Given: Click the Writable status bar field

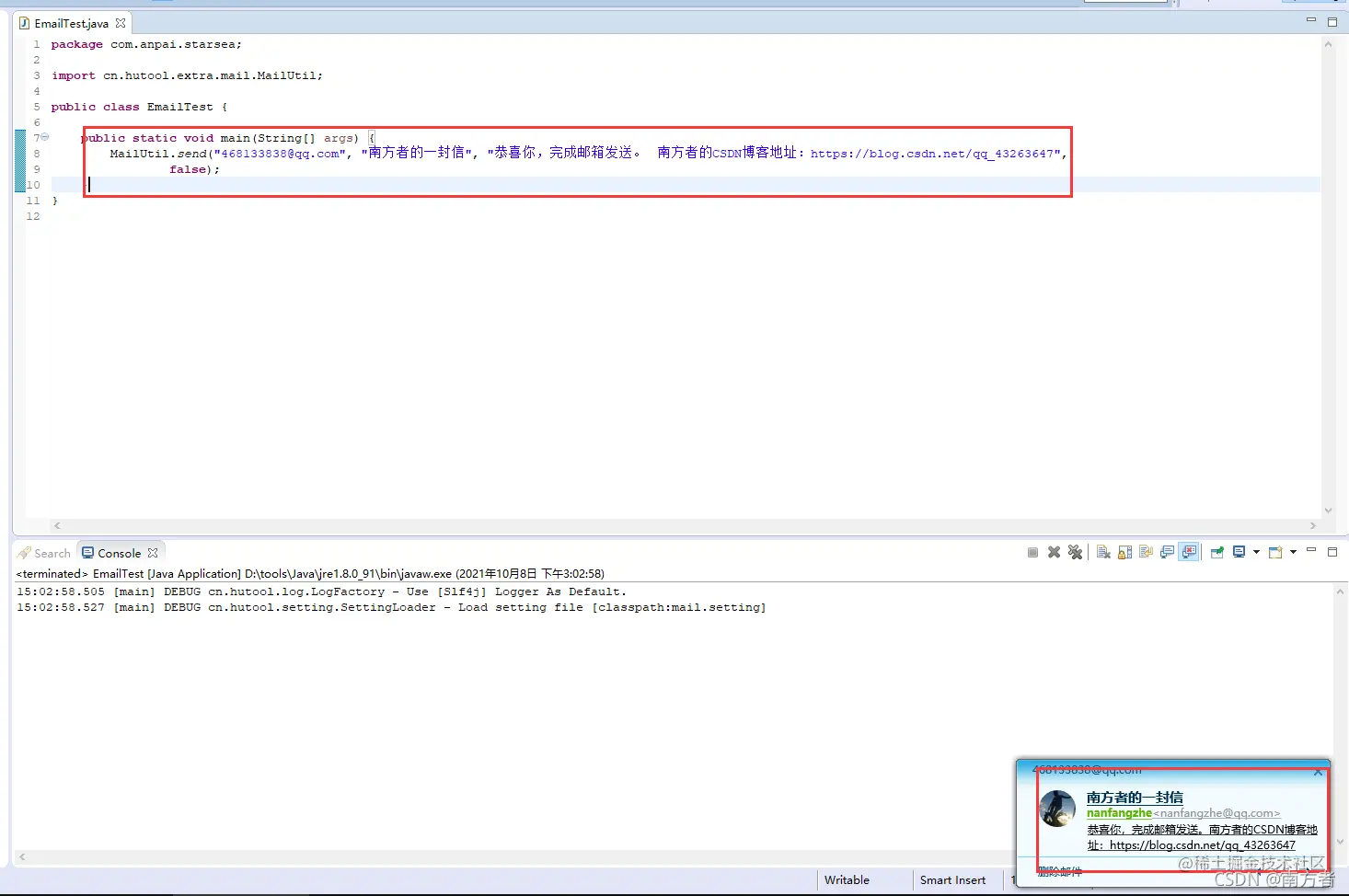Looking at the screenshot, I should click(847, 880).
